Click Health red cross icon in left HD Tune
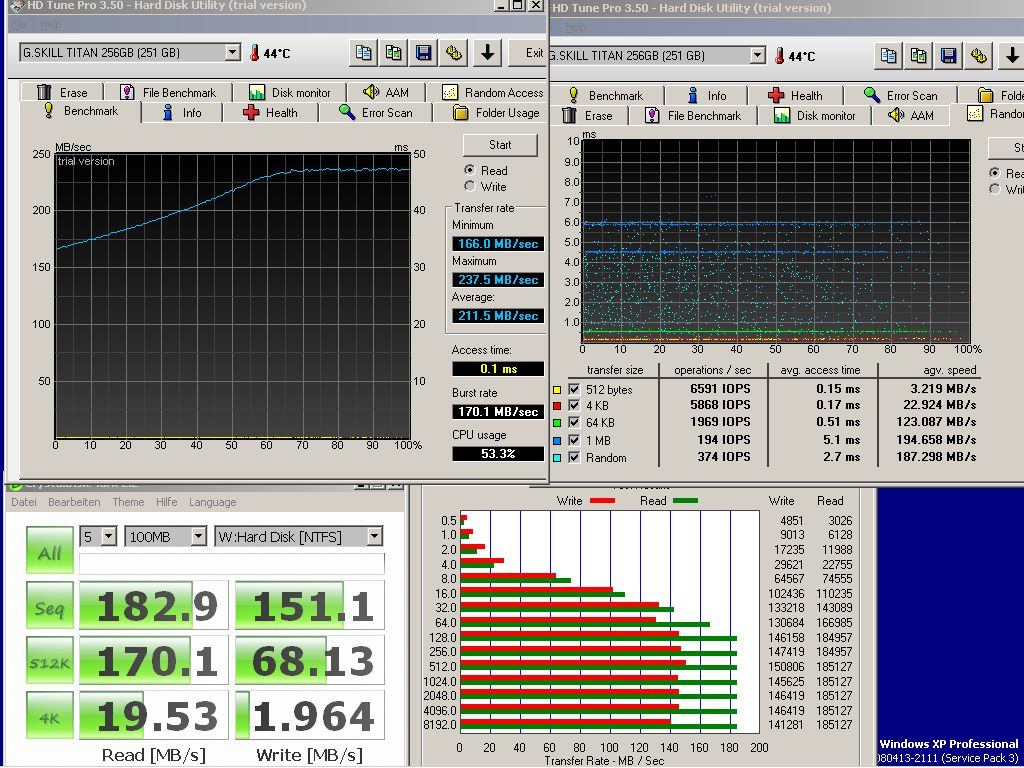Image resolution: width=1024 pixels, height=768 pixels. click(x=251, y=112)
